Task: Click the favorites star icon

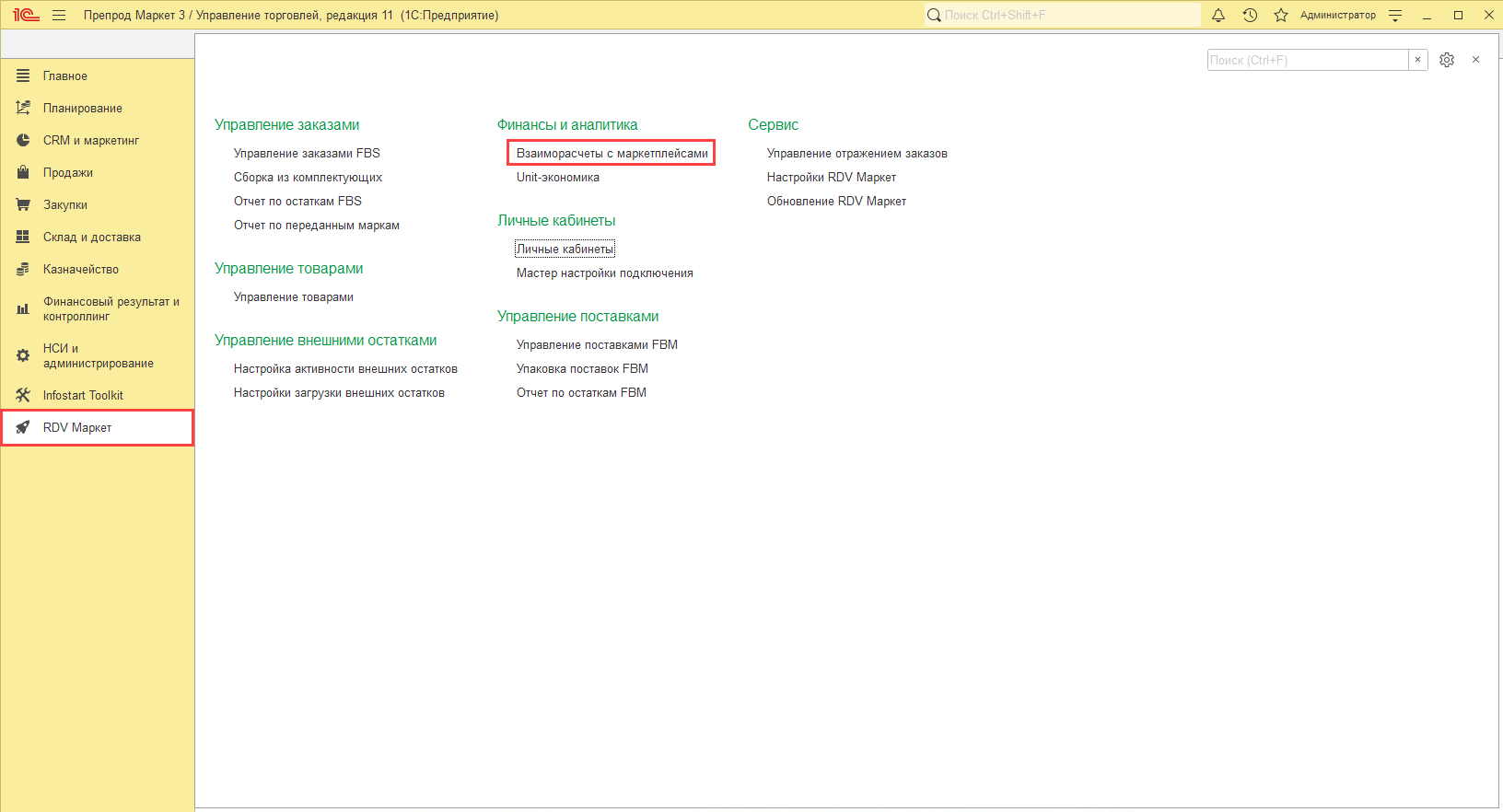Action: [x=1280, y=16]
